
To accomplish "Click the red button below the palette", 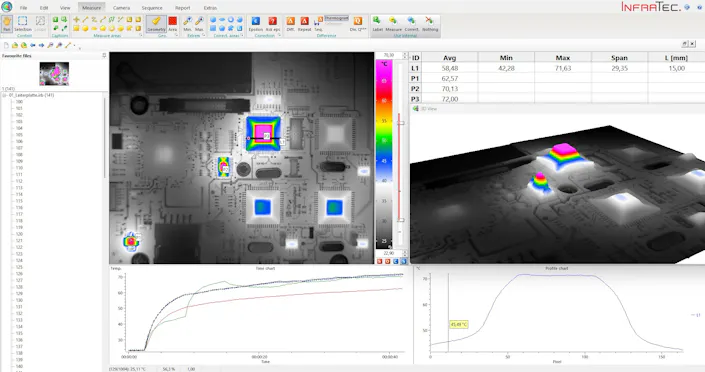I will (x=379, y=261).
